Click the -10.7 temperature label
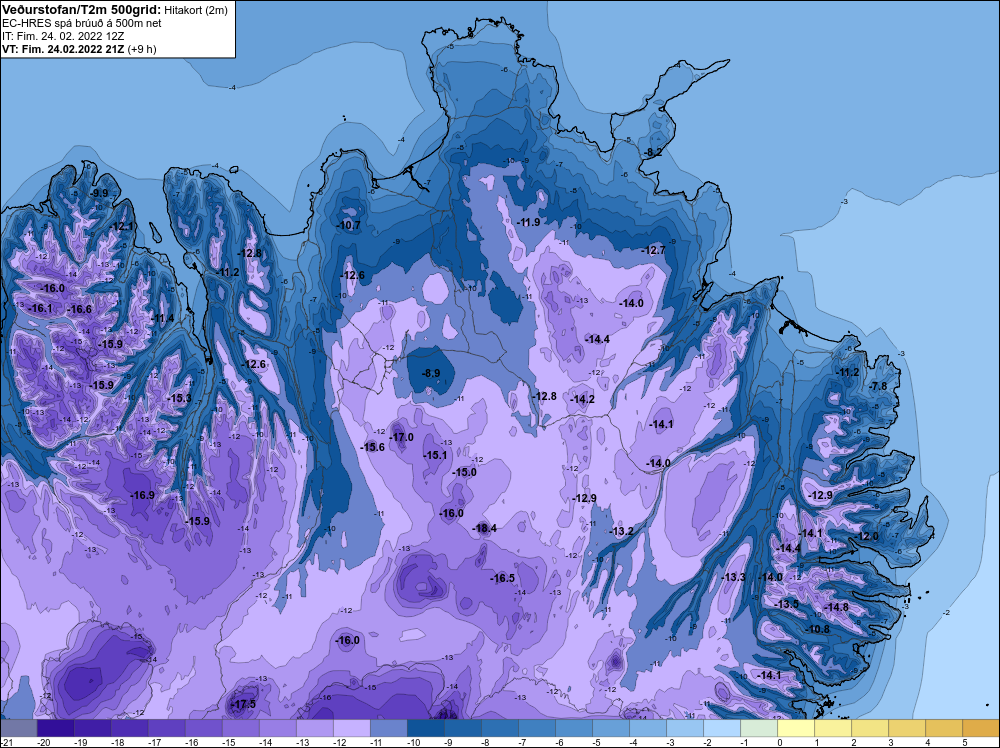 (349, 225)
